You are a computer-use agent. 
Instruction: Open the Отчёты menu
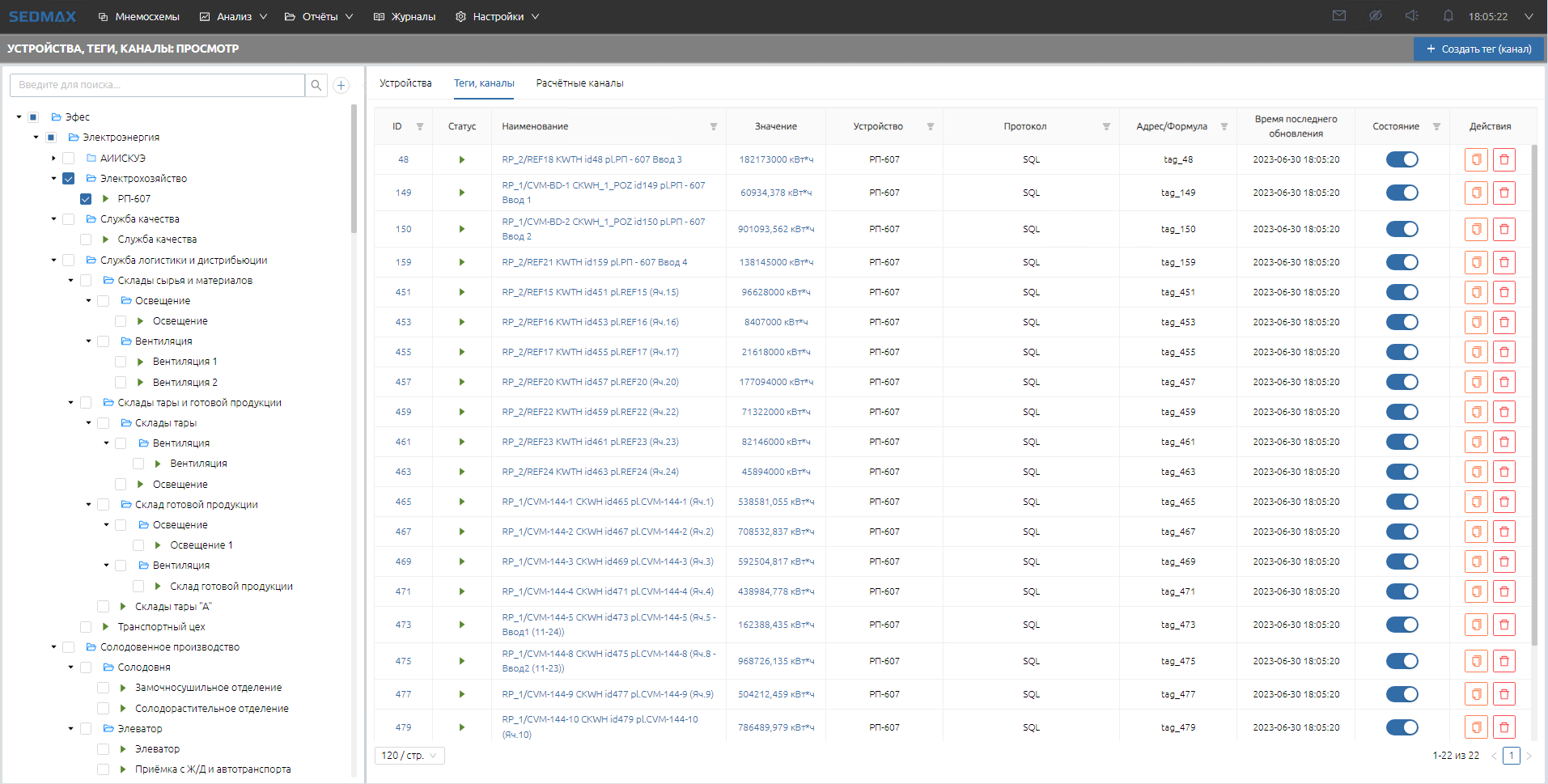click(319, 16)
